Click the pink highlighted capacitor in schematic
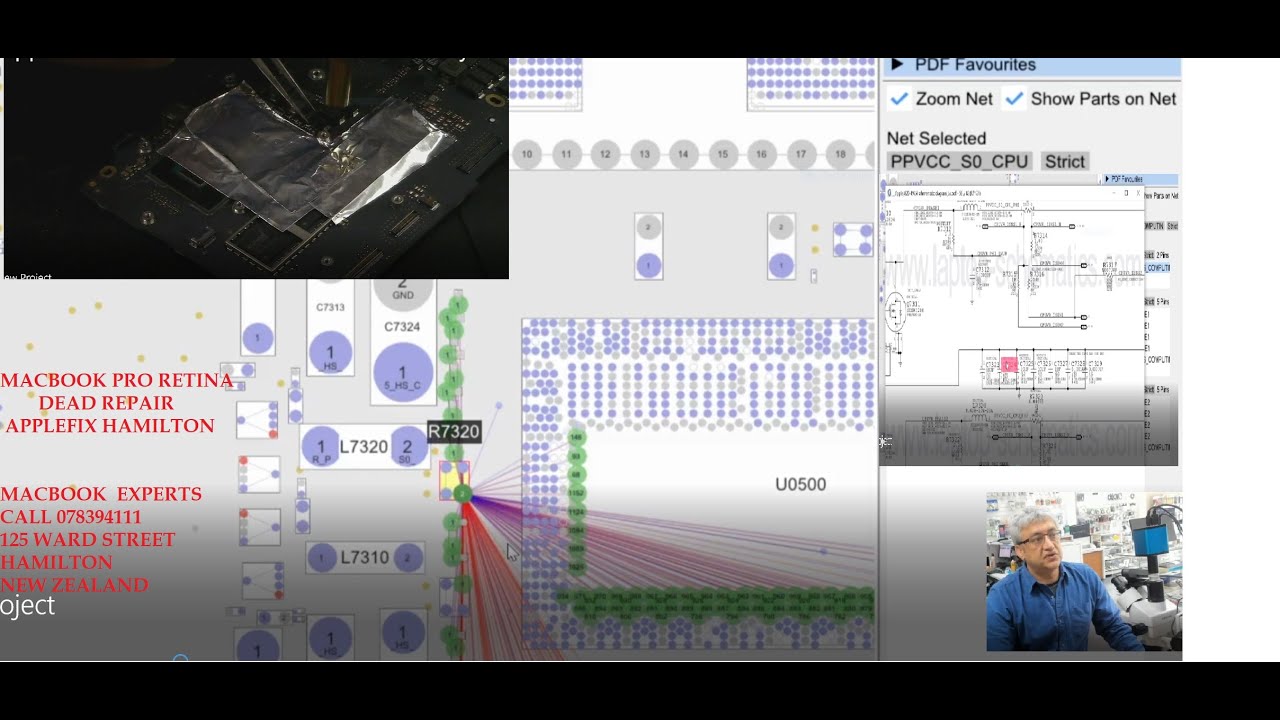Viewport: 1280px width, 720px height. (1009, 364)
